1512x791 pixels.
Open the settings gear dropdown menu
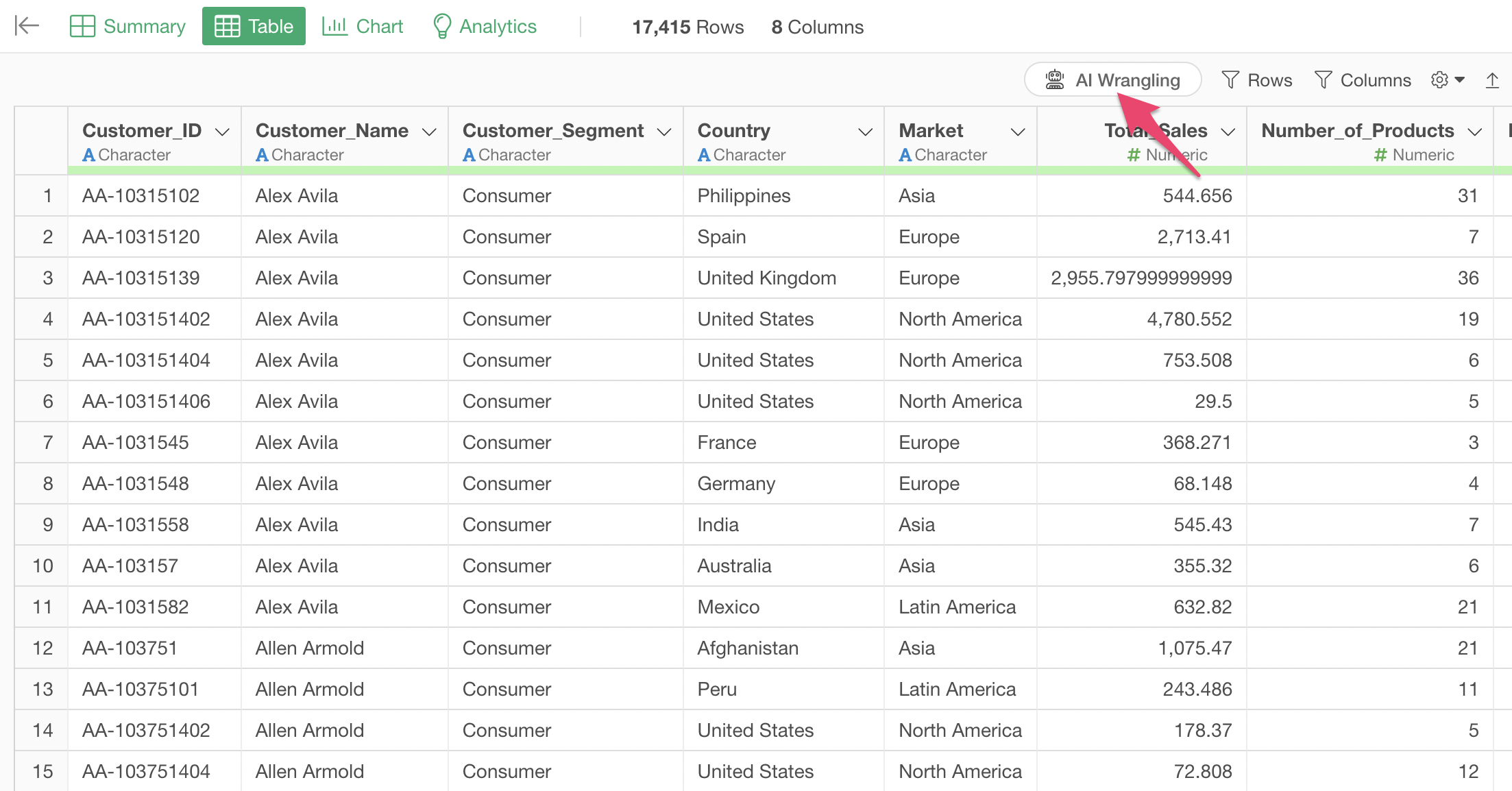pos(1448,80)
